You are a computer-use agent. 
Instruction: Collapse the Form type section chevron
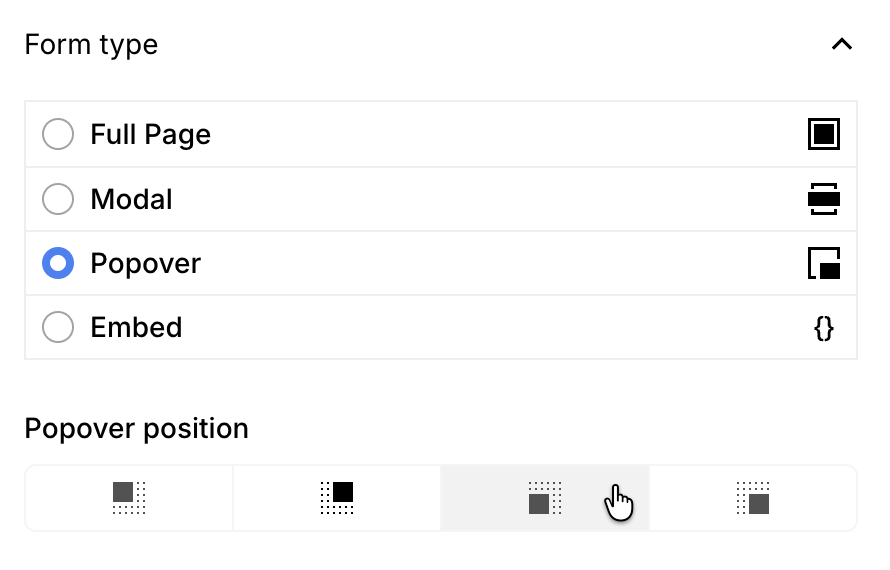[x=842, y=45]
